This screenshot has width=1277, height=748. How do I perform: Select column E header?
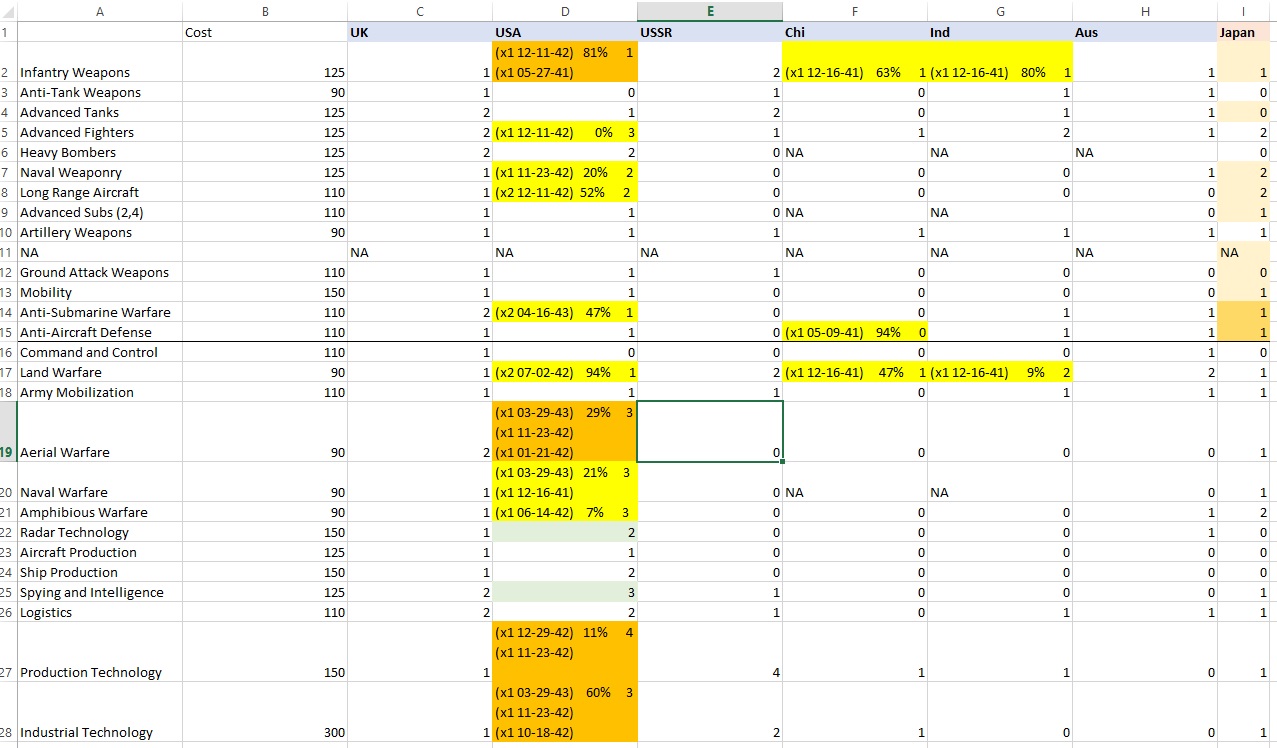(x=710, y=11)
